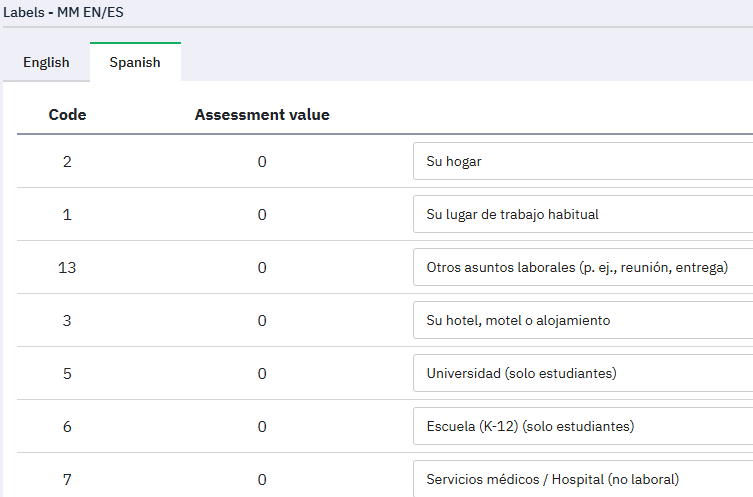Click the 'Labels - MM EN/ES' panel title
This screenshot has width=753, height=497.
(65, 13)
